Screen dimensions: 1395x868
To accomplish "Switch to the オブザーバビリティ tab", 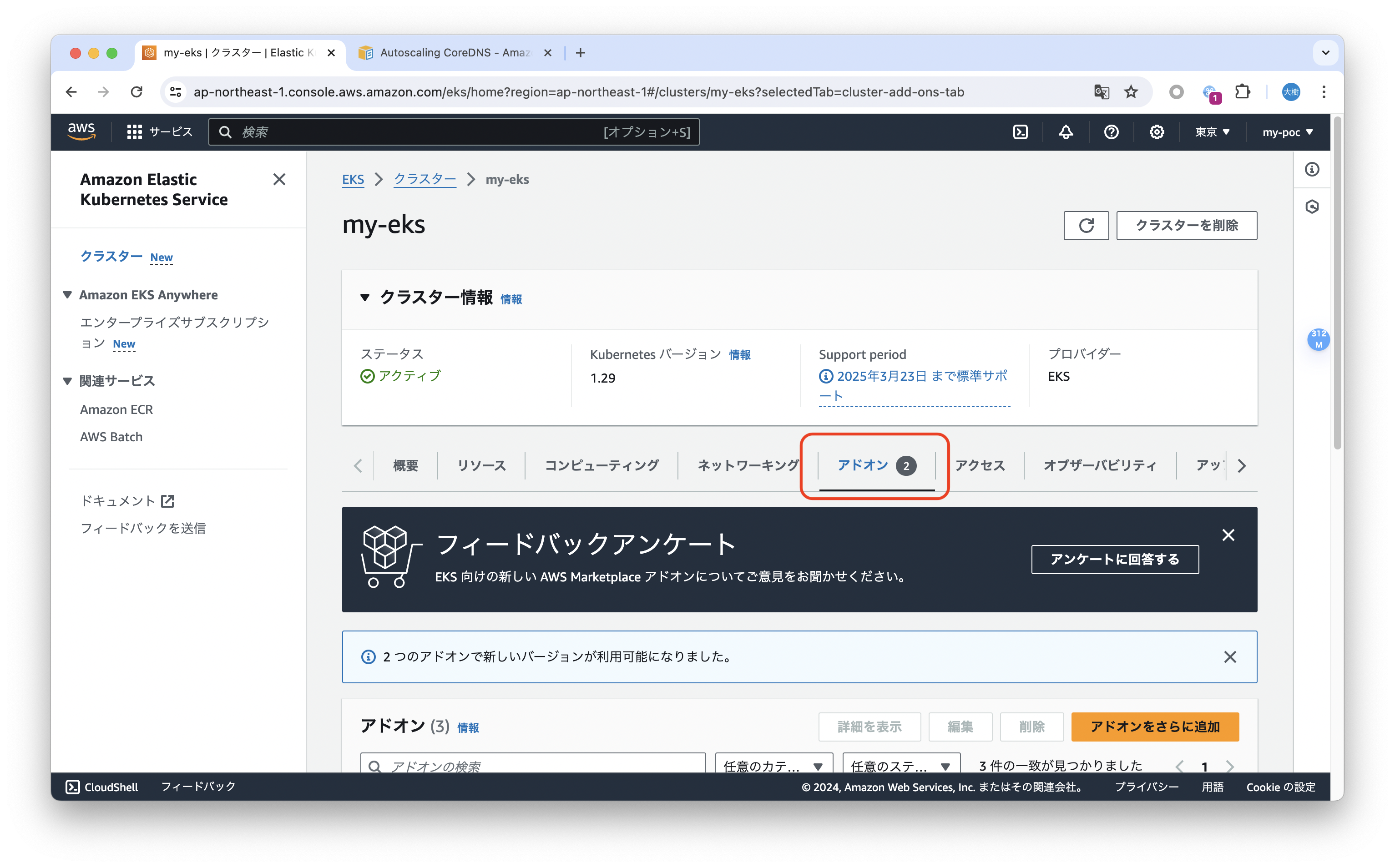I will pyautogui.click(x=1099, y=465).
